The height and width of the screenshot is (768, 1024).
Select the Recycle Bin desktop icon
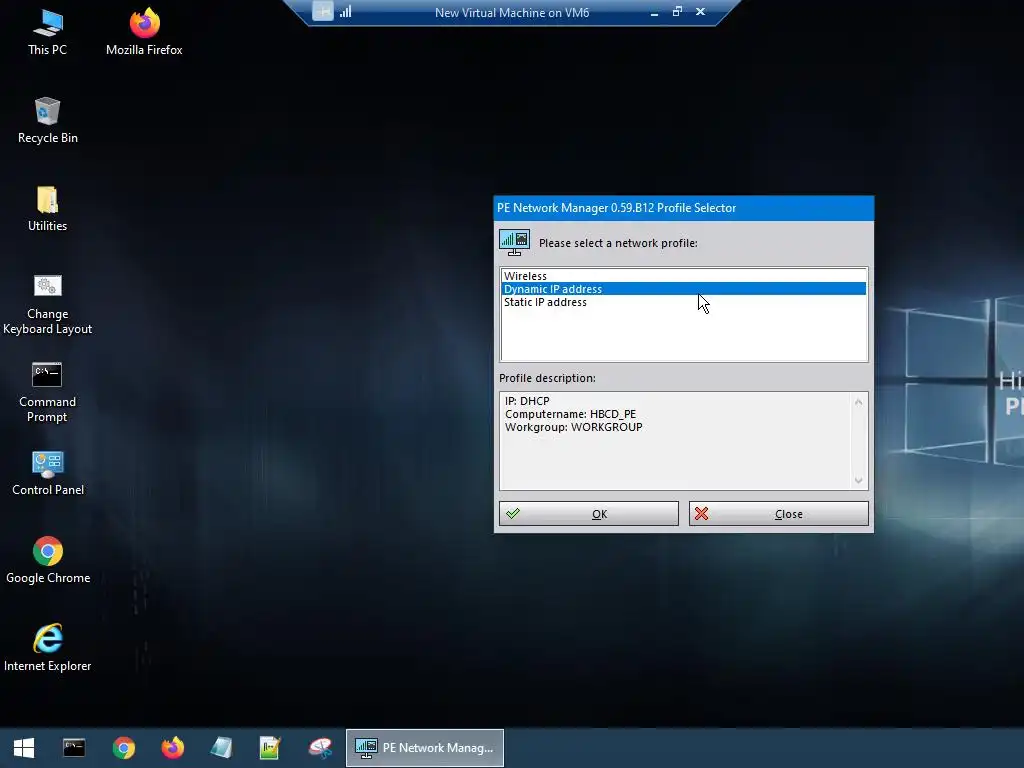(x=47, y=121)
